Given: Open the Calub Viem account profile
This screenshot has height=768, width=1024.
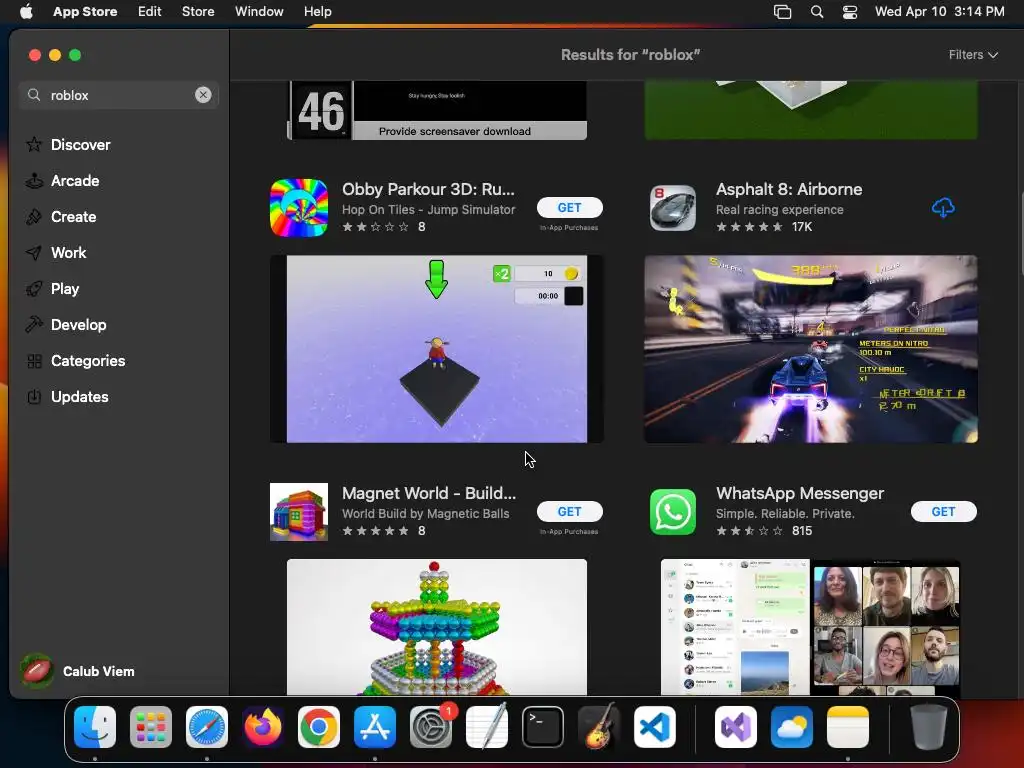Looking at the screenshot, I should click(x=78, y=671).
